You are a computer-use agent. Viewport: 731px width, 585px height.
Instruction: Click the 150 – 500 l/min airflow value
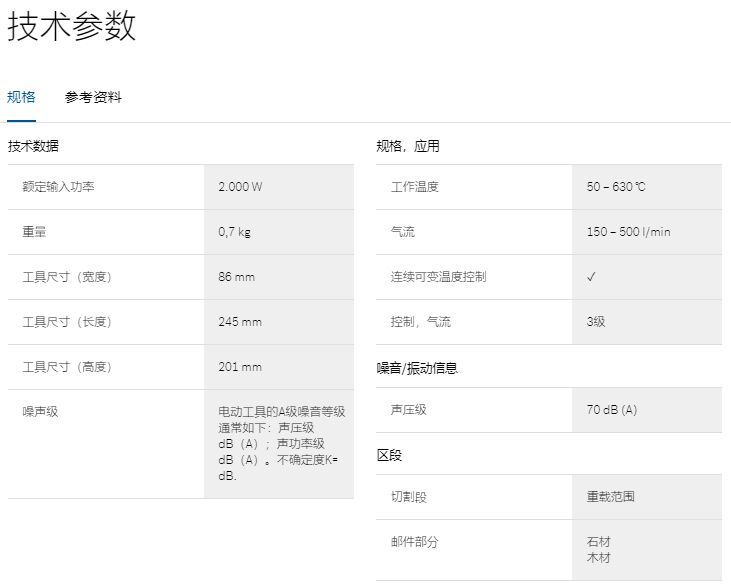628,232
